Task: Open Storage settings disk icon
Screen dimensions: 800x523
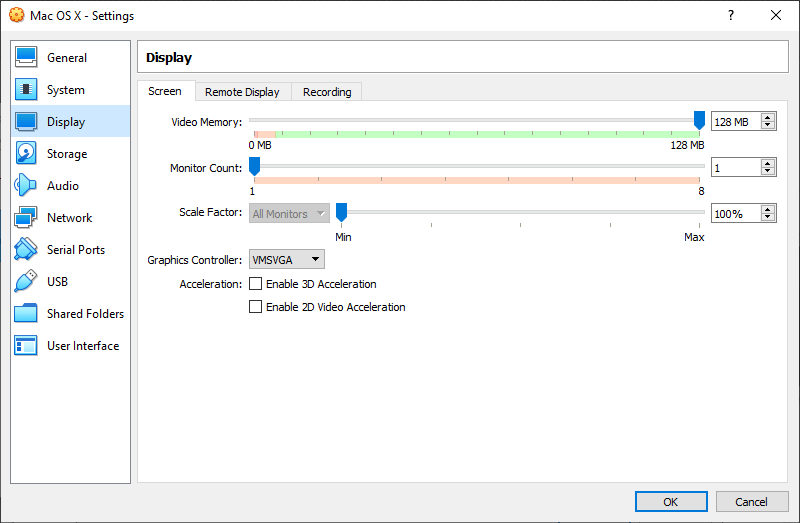Action: coord(27,154)
